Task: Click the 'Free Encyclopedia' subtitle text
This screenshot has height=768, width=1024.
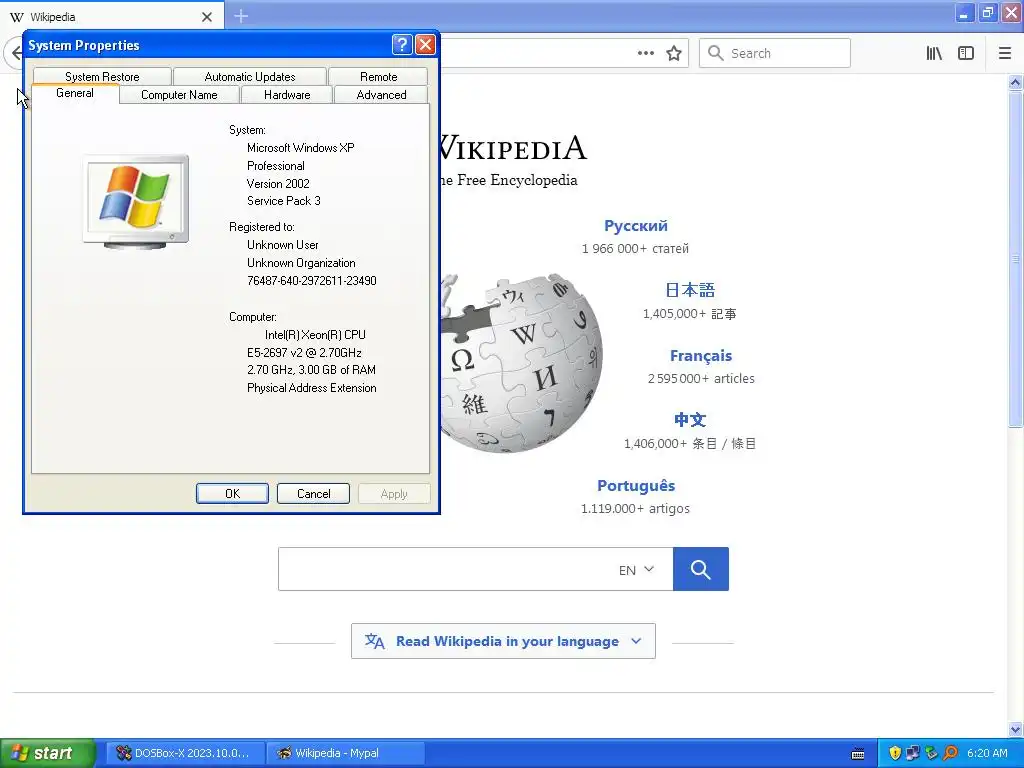Action: [517, 180]
